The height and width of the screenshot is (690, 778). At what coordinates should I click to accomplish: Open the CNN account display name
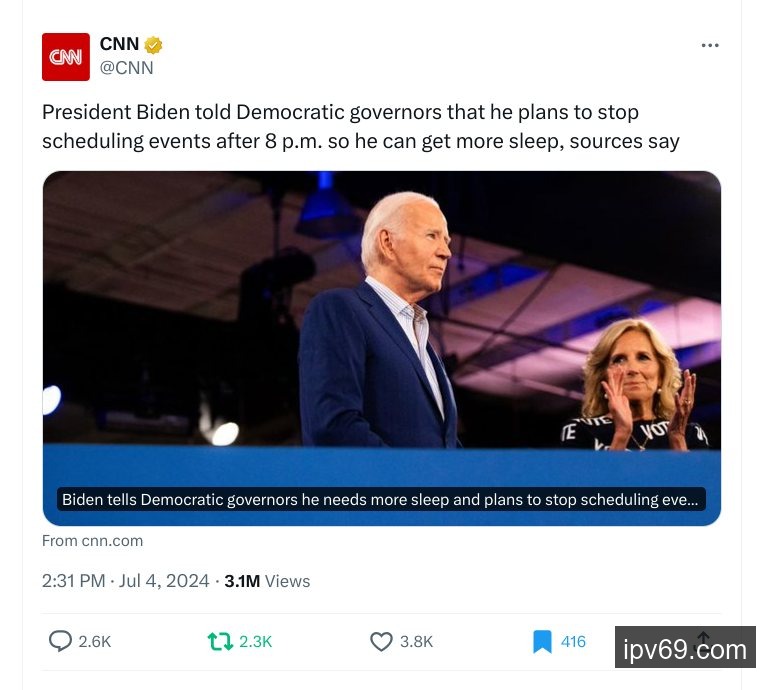(x=119, y=44)
